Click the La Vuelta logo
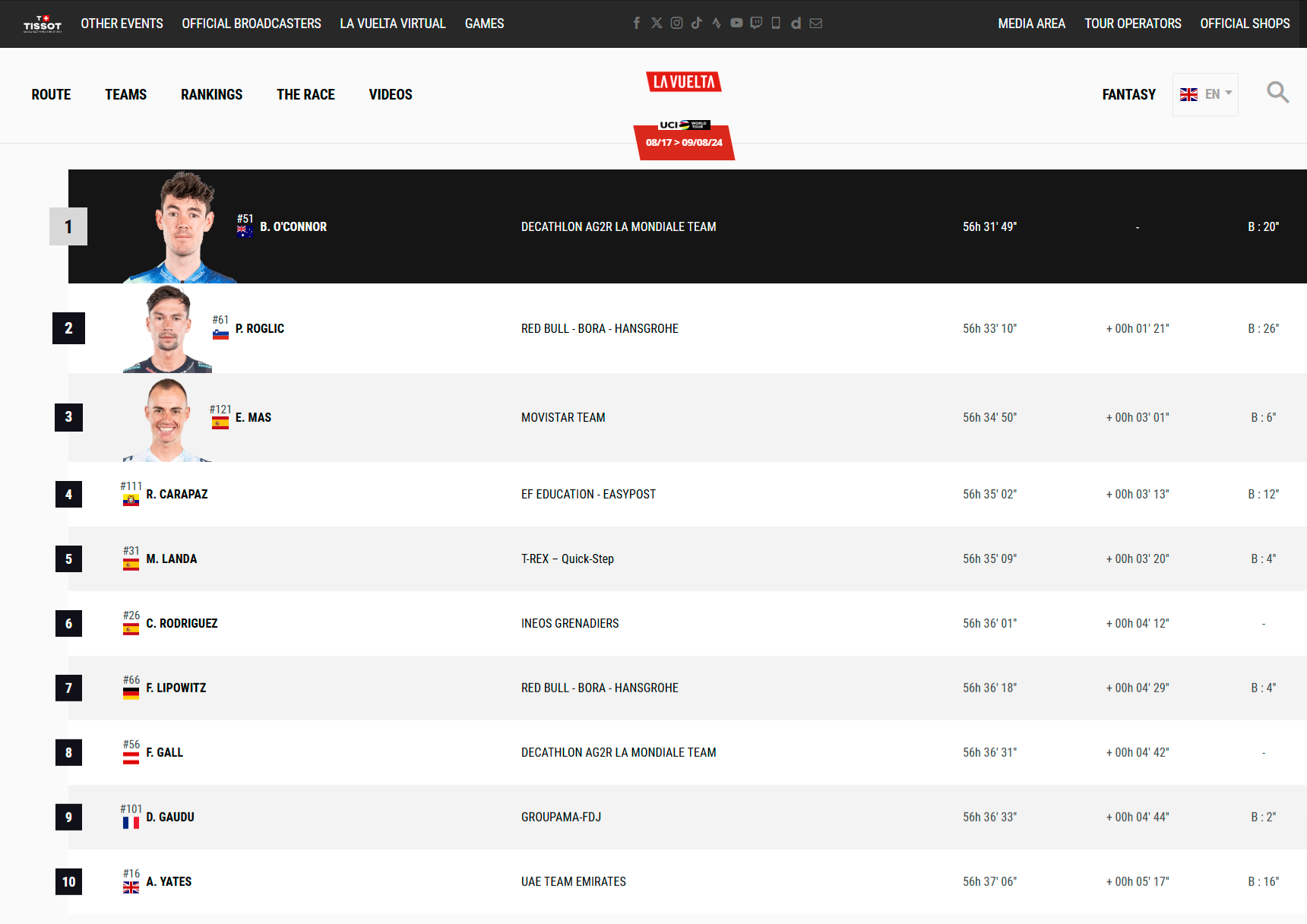 click(x=684, y=81)
